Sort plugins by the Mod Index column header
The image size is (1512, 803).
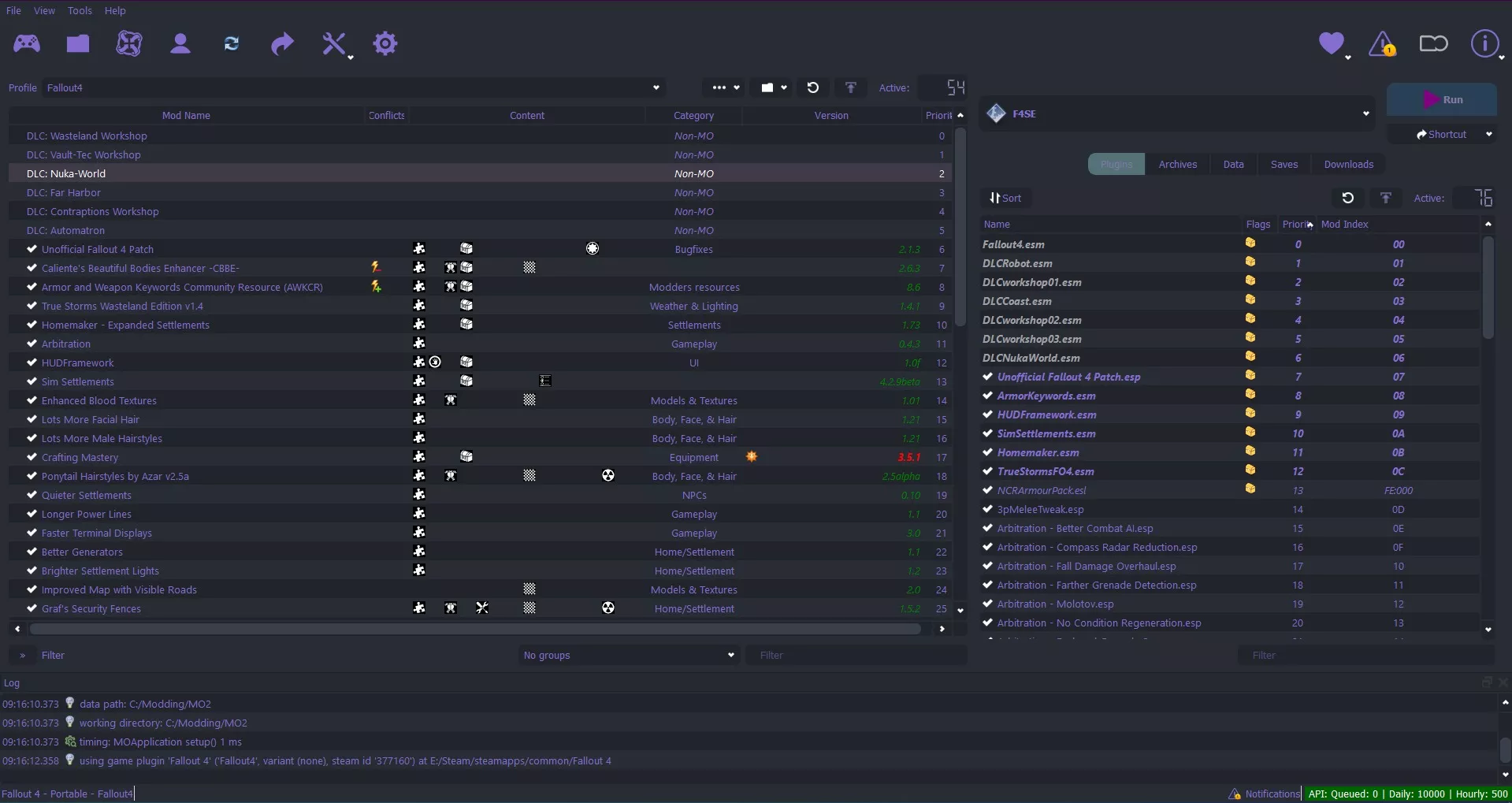click(1398, 224)
